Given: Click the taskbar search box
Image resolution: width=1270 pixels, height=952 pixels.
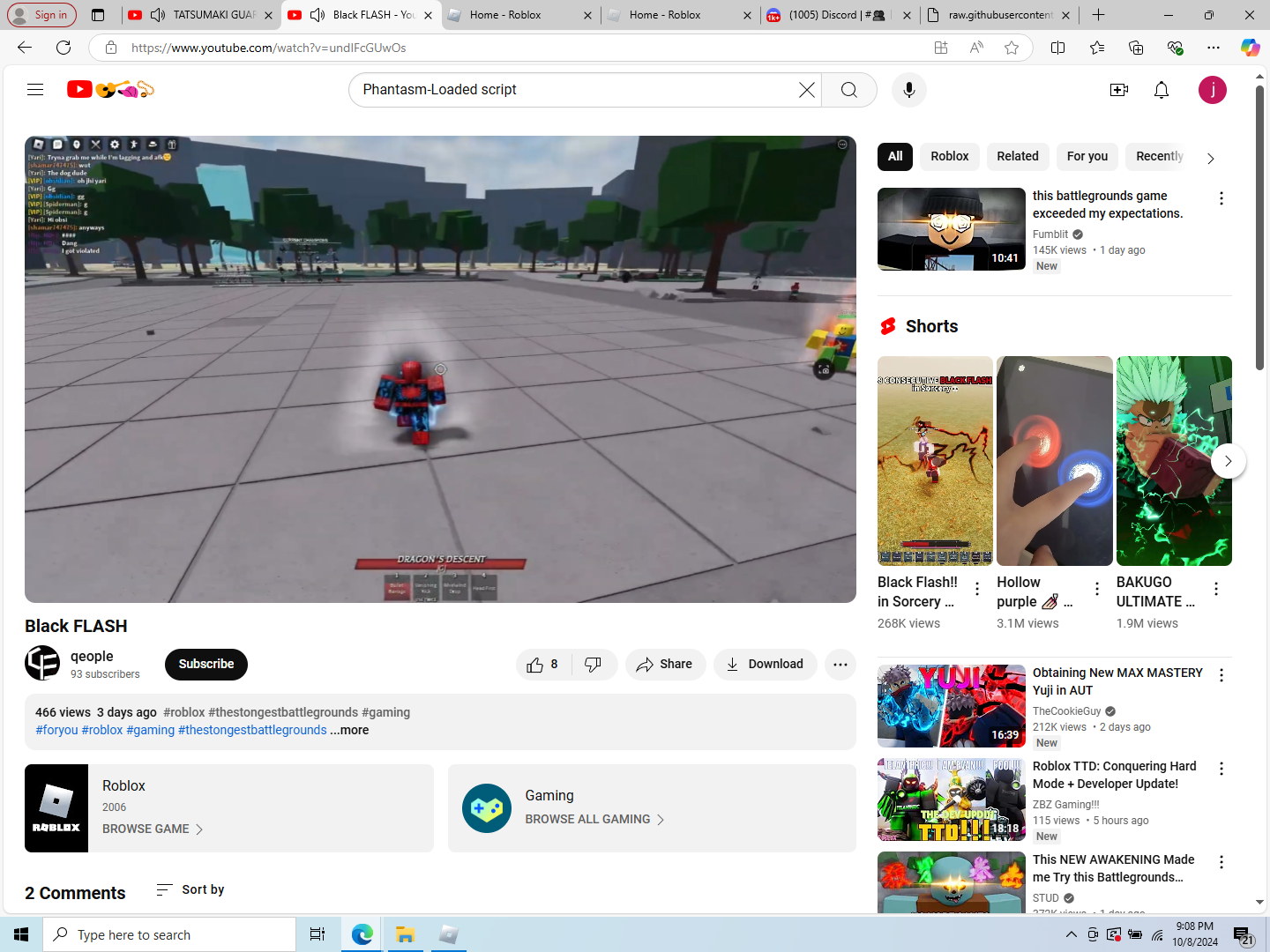Looking at the screenshot, I should tap(169, 934).
